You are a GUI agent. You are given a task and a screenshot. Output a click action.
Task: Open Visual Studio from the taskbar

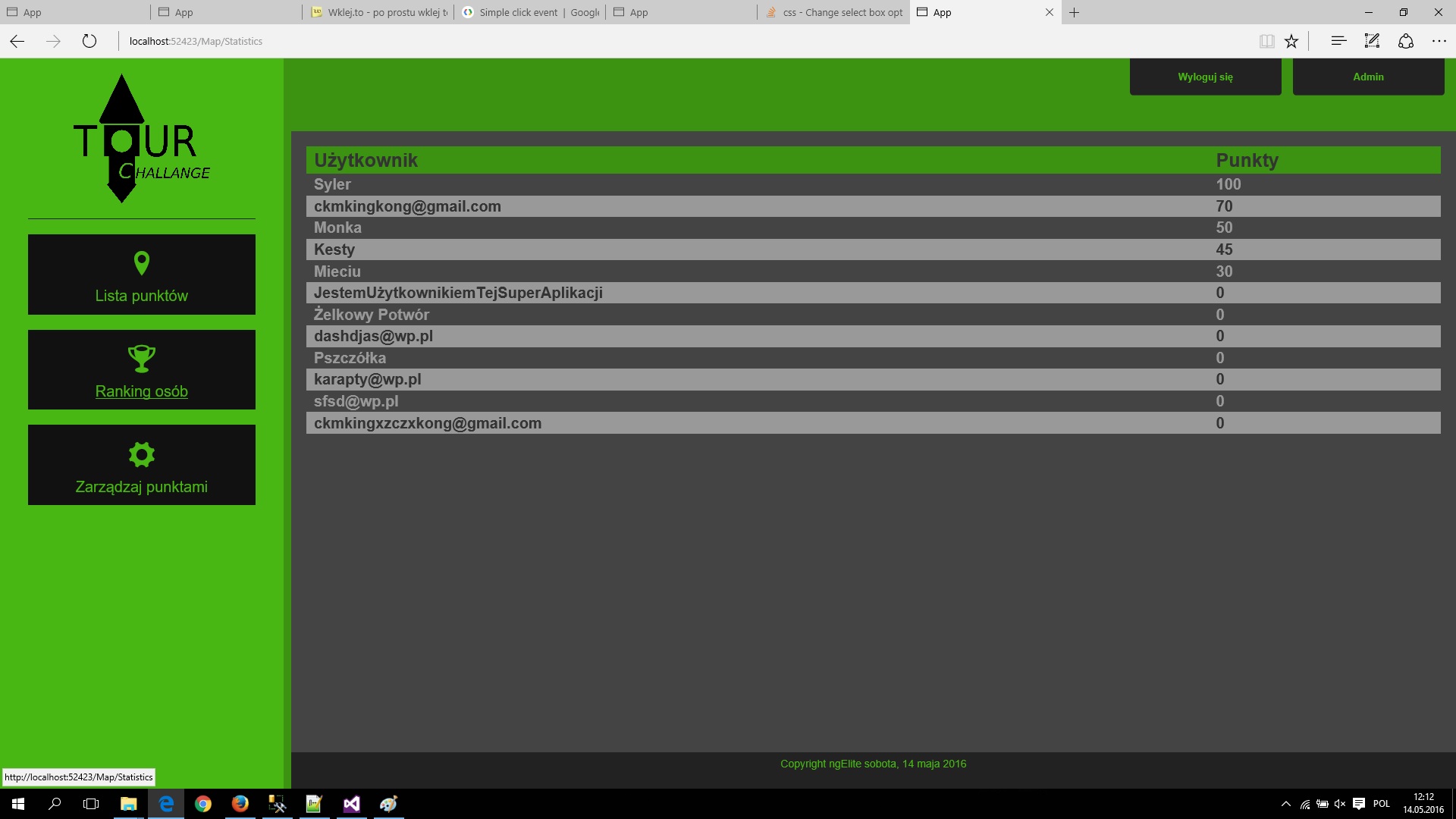(x=352, y=804)
